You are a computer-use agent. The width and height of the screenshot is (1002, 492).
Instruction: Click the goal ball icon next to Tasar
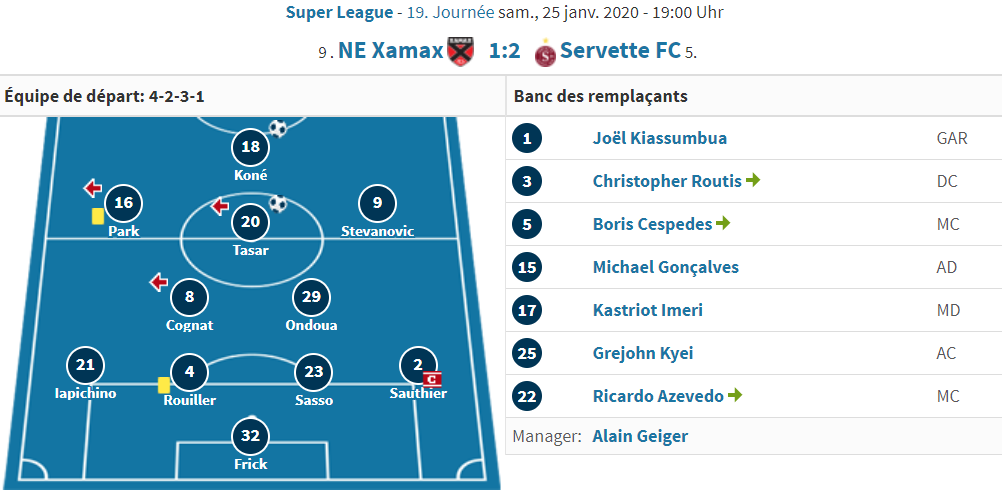pyautogui.click(x=278, y=204)
